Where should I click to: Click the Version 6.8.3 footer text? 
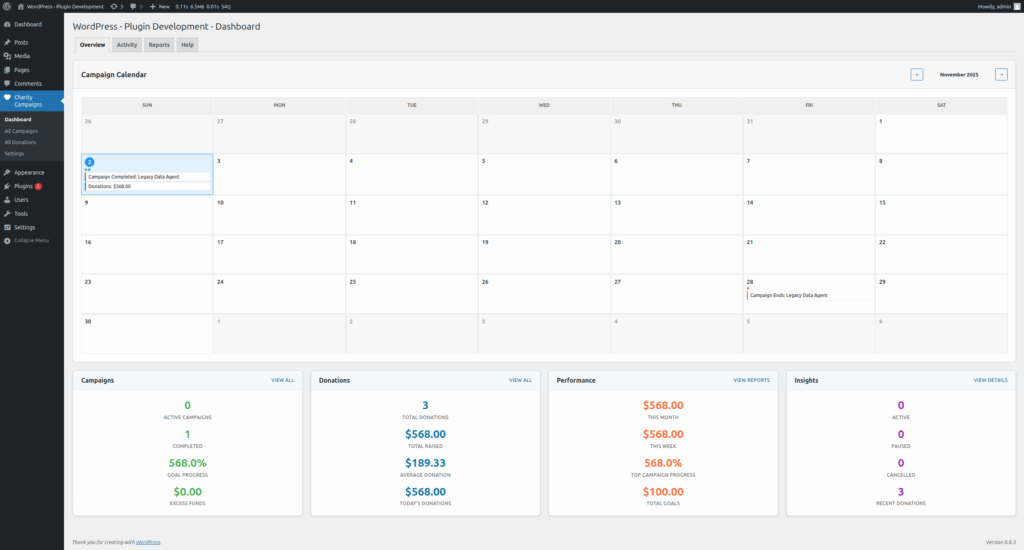pos(1000,542)
